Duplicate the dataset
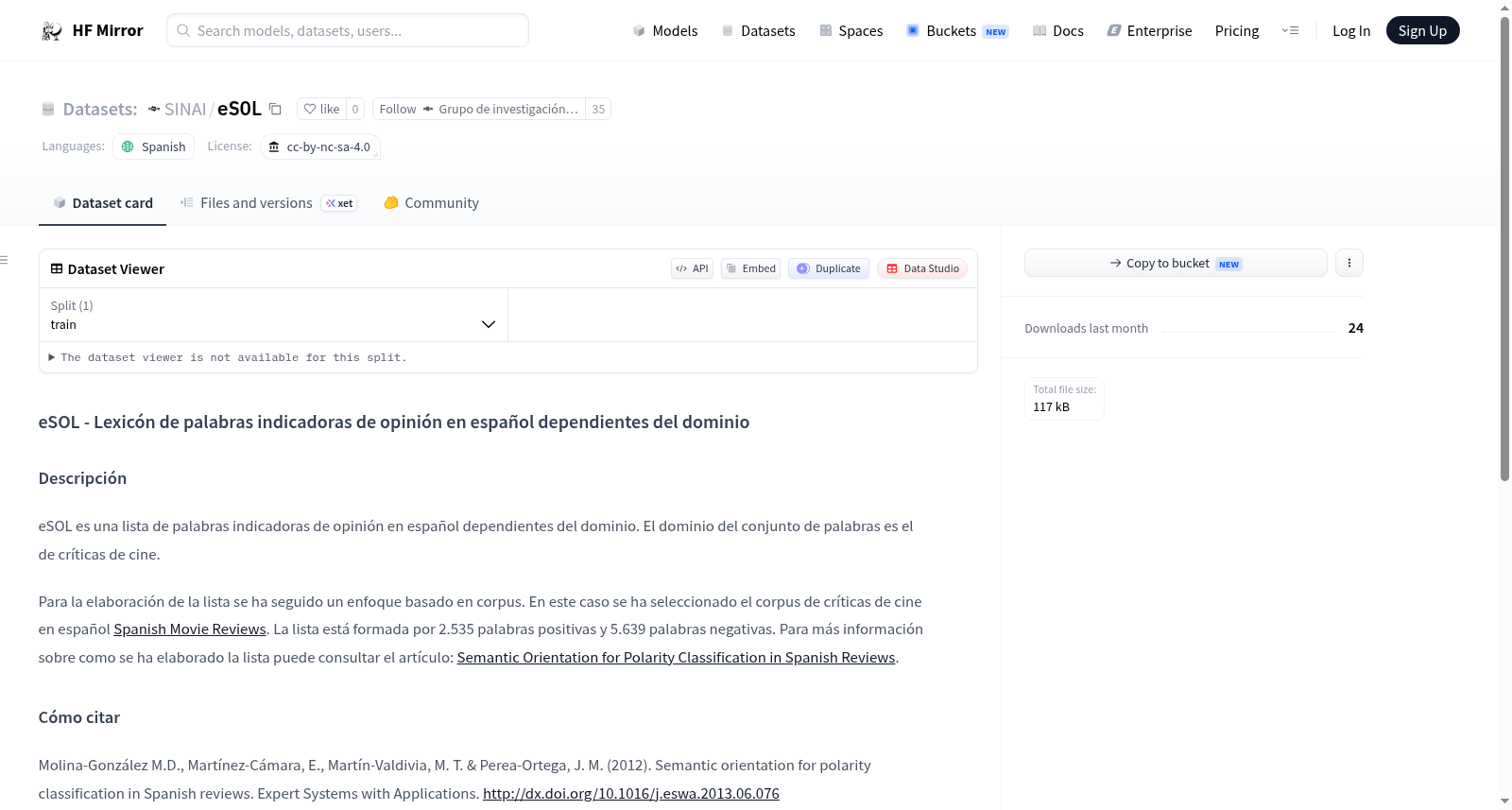1512x810 pixels. pos(829,268)
